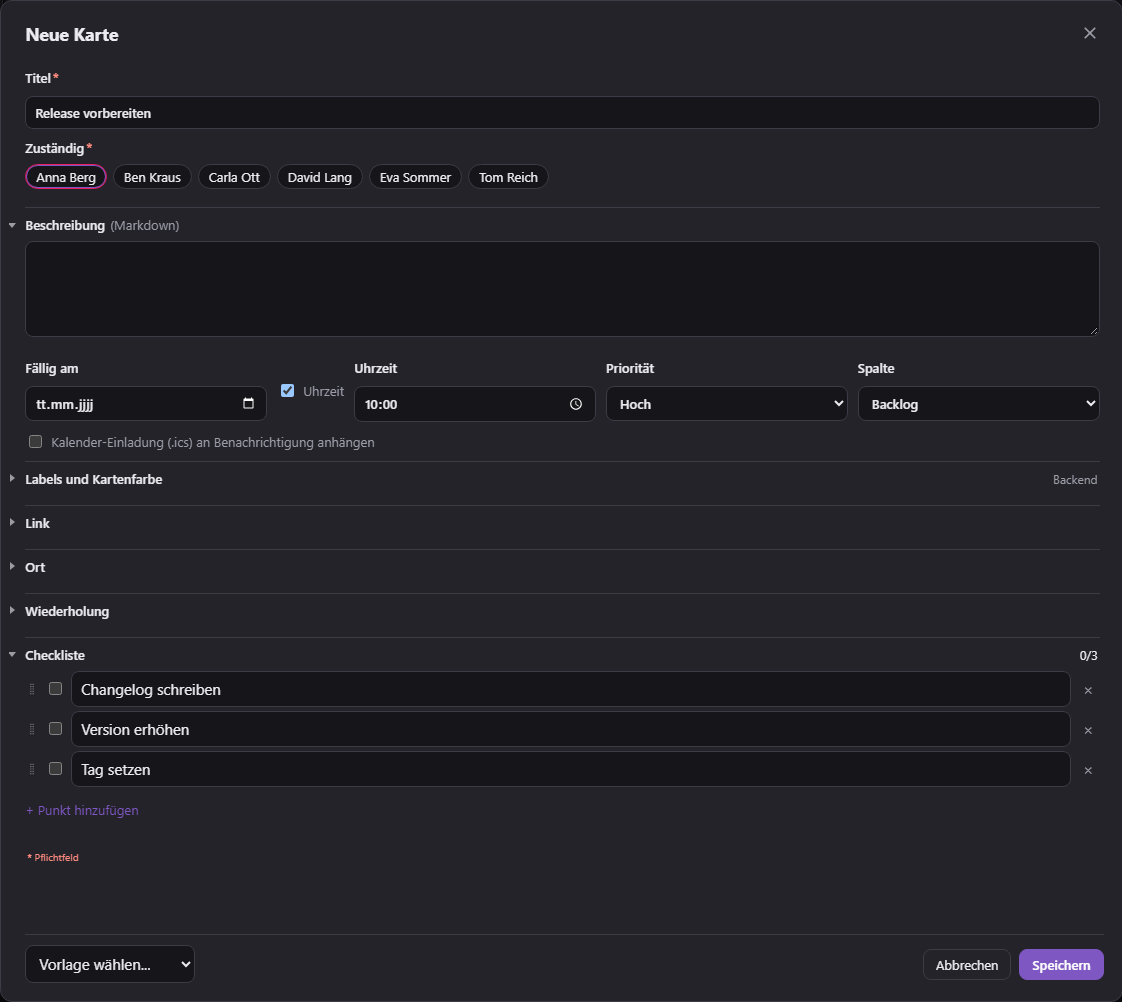Enable Kalender-Einladung (.ics) attachment checkbox
This screenshot has width=1122, height=1002.
pyautogui.click(x=36, y=442)
